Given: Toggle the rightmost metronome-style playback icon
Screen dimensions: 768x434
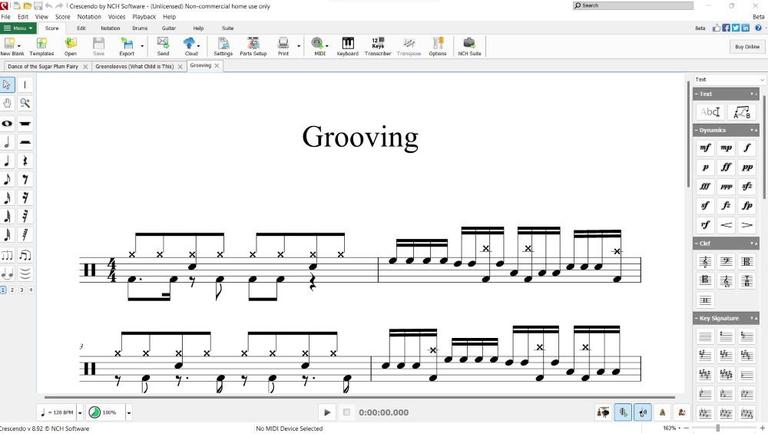Looking at the screenshot, I should click(681, 412).
